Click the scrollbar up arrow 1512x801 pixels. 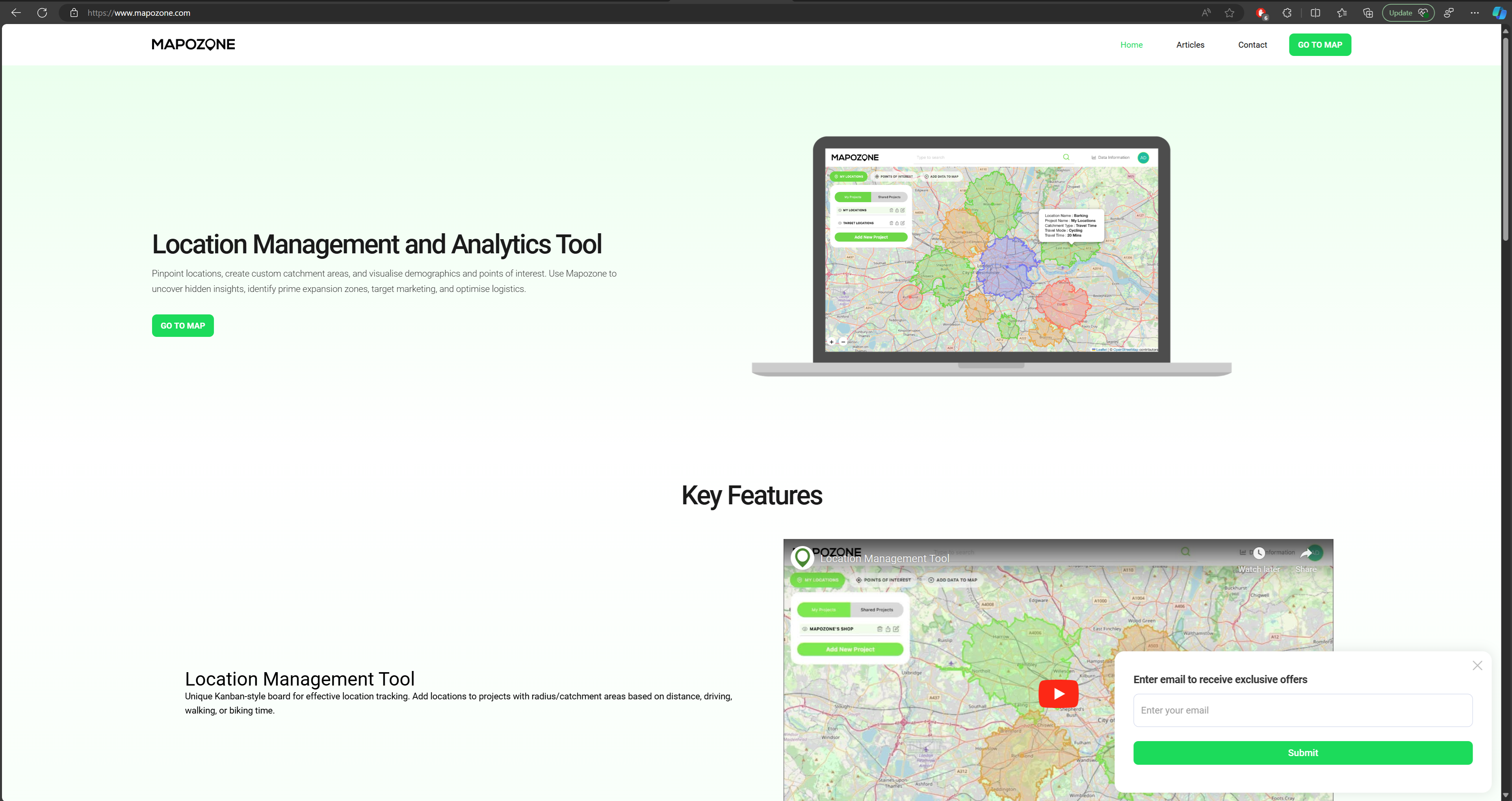(1506, 30)
